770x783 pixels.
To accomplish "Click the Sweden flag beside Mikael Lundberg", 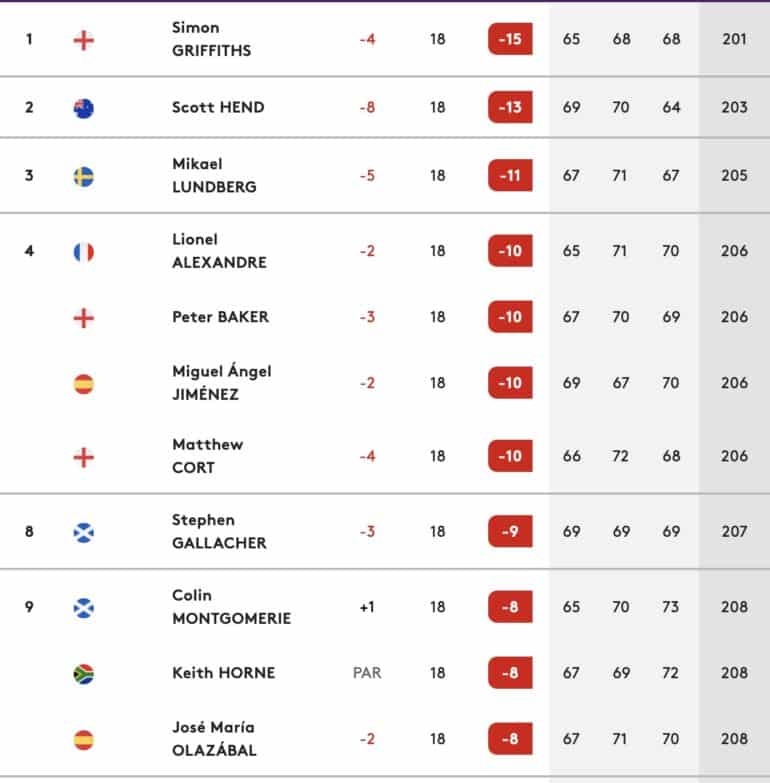I will coord(83,176).
